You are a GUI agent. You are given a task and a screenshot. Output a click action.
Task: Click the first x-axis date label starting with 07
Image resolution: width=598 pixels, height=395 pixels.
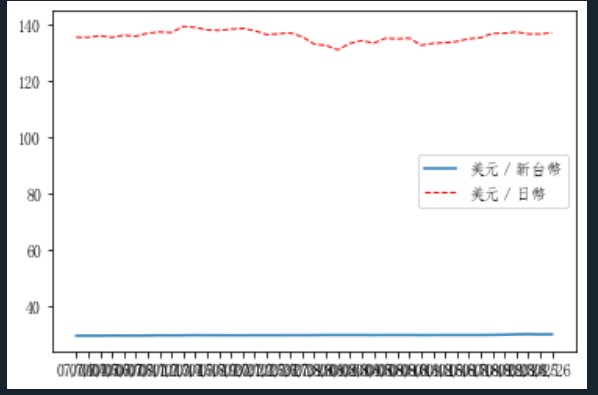[x=63, y=371]
